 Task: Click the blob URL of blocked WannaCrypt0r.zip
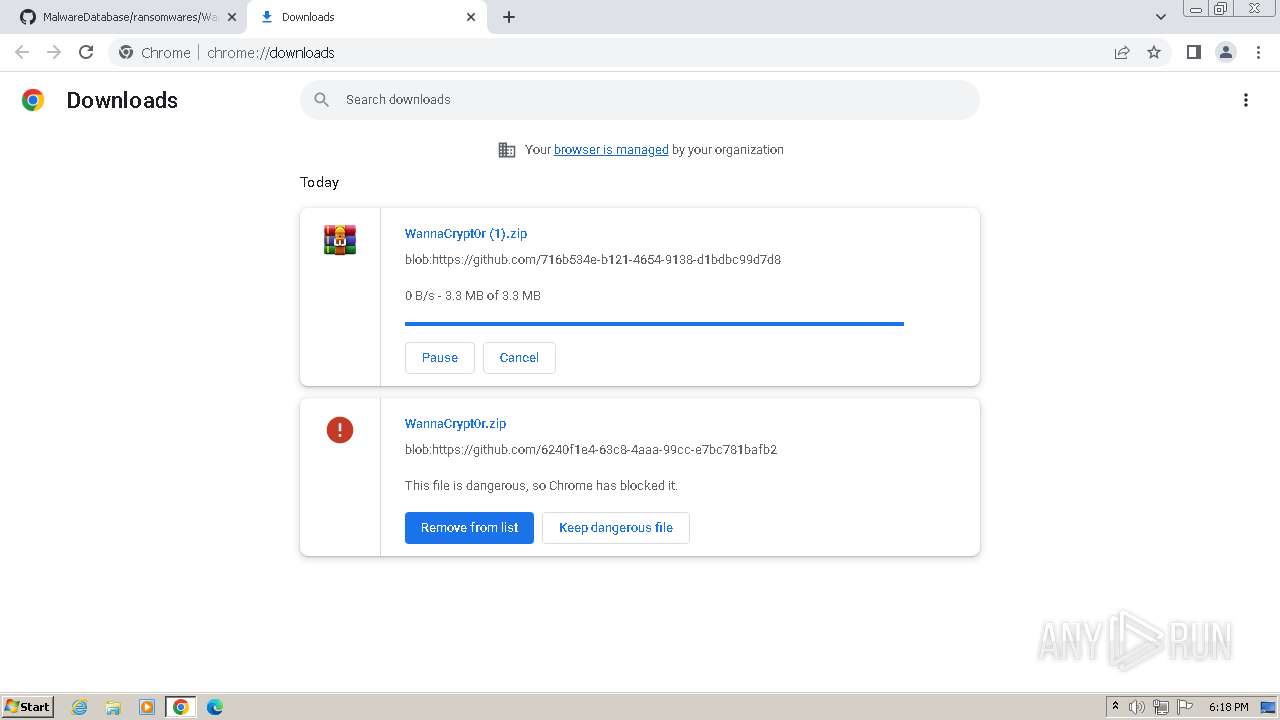tap(591, 450)
